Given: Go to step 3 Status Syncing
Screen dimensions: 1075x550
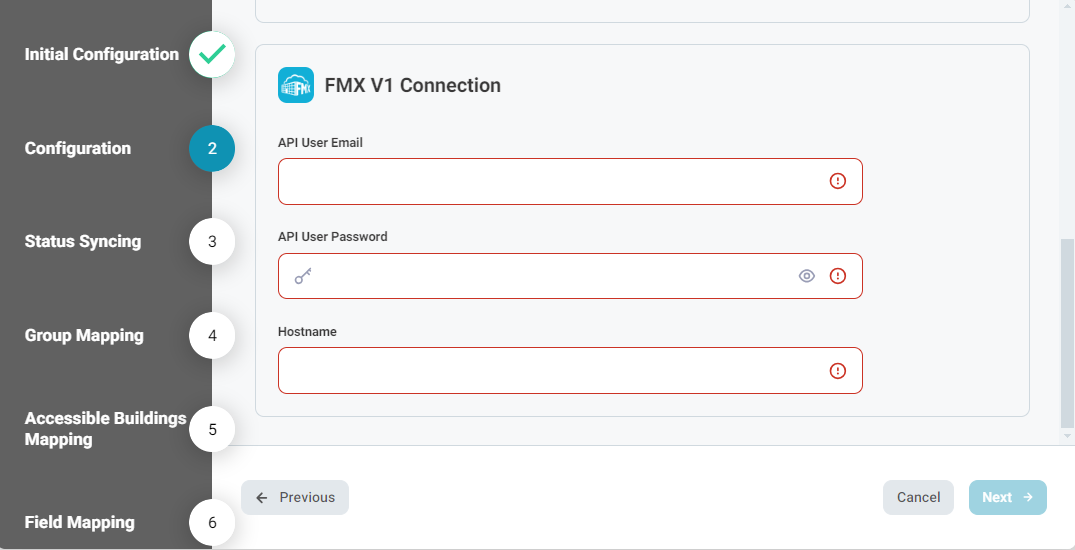Looking at the screenshot, I should tap(212, 241).
